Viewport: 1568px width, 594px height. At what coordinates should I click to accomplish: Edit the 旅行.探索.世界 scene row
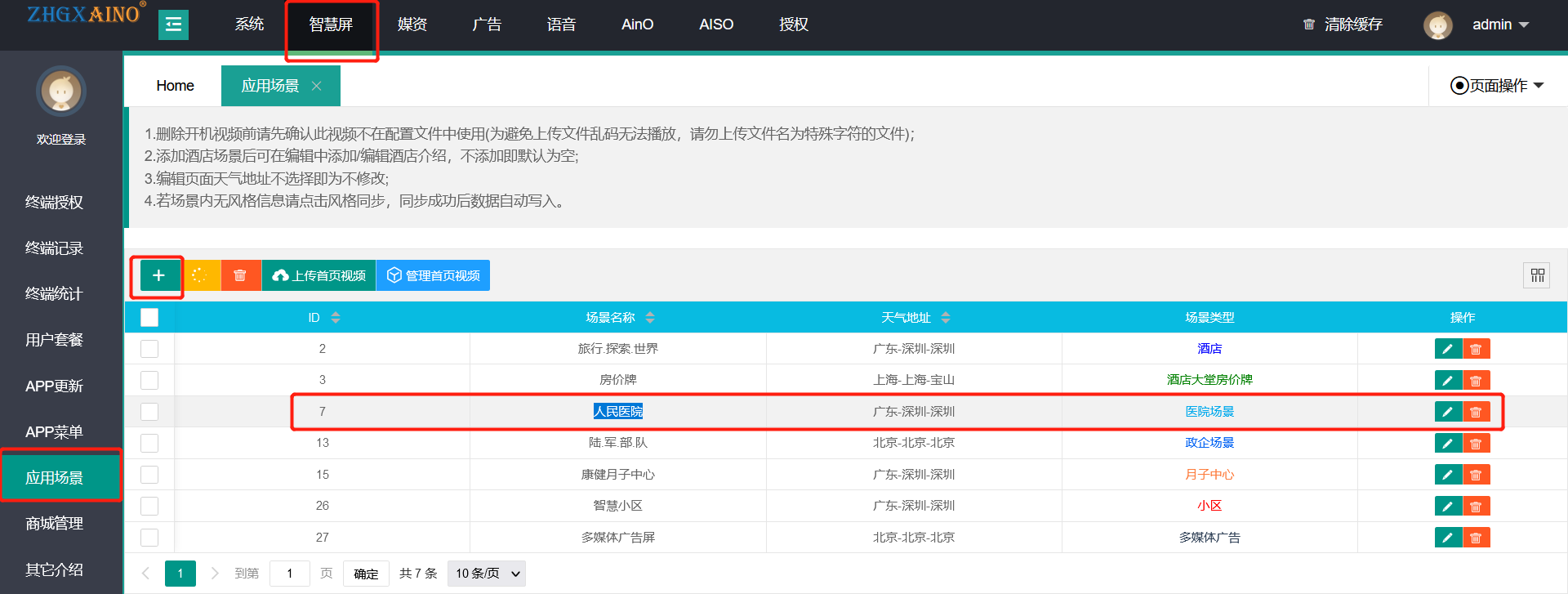[x=1447, y=349]
